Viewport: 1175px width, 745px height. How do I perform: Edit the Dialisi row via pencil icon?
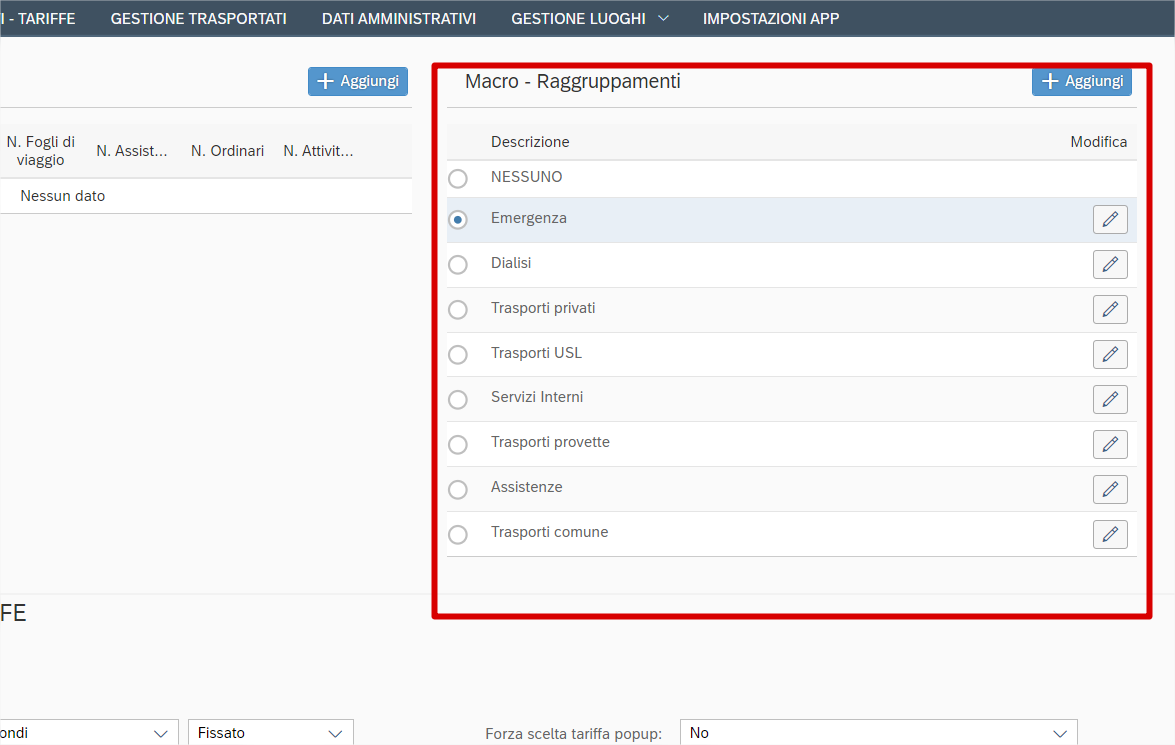1110,265
